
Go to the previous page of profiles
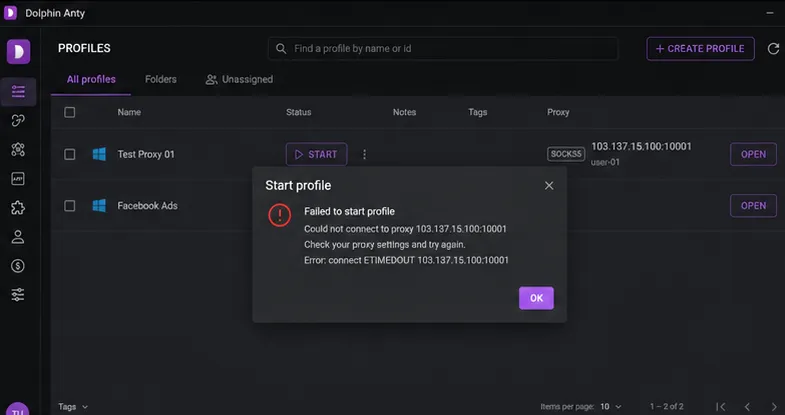pyautogui.click(x=747, y=406)
